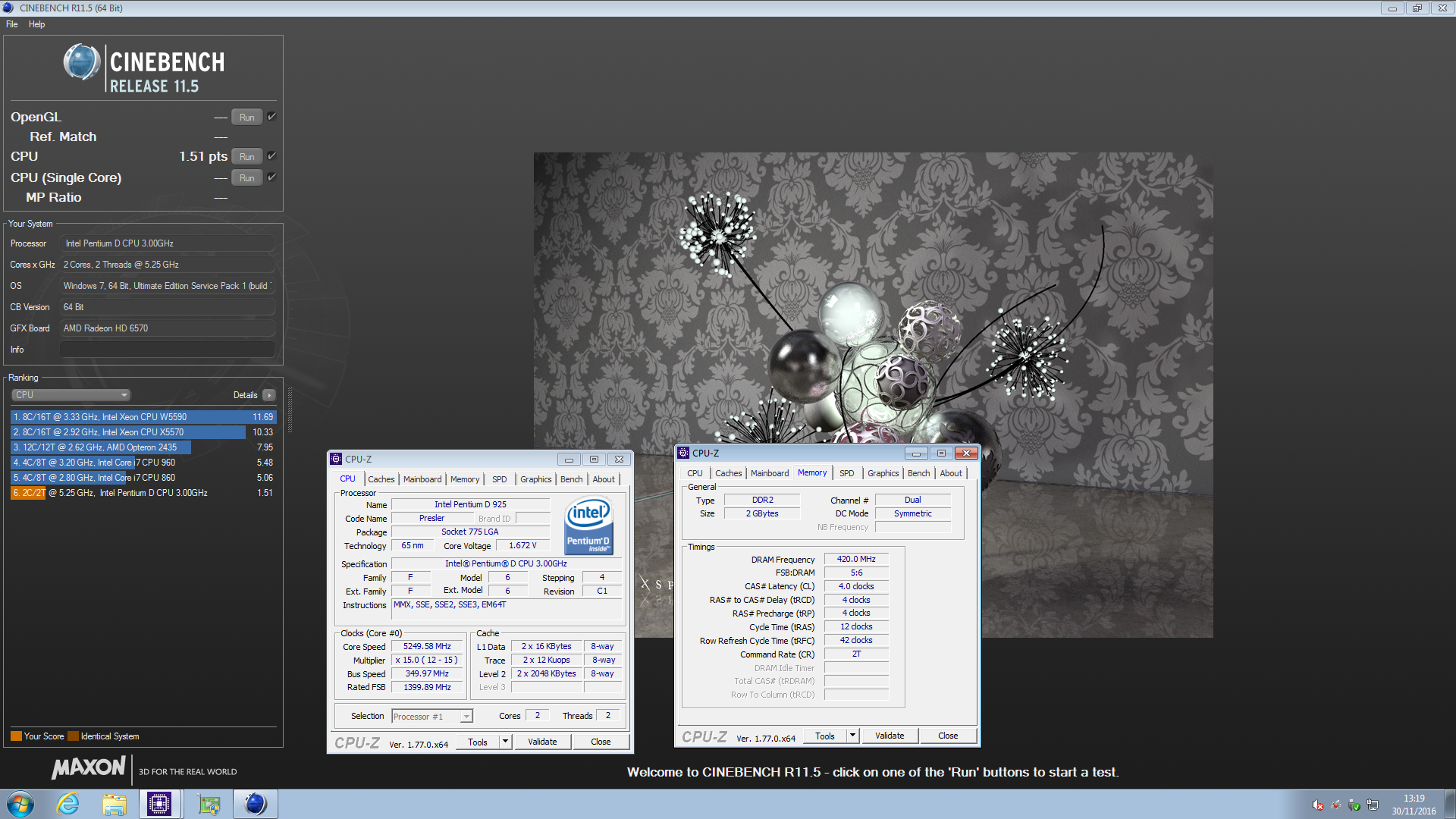Switch to Caches tab in right CPU-Z

click(x=729, y=473)
